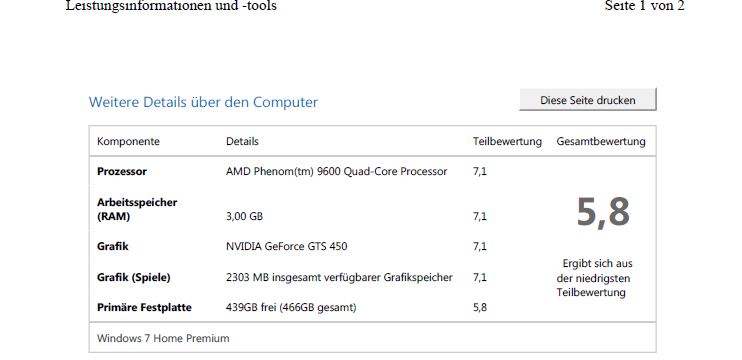Screen dimensions: 742x360
Task: Click the Gesamtbewertung column header
Action: pyautogui.click(x=601, y=141)
